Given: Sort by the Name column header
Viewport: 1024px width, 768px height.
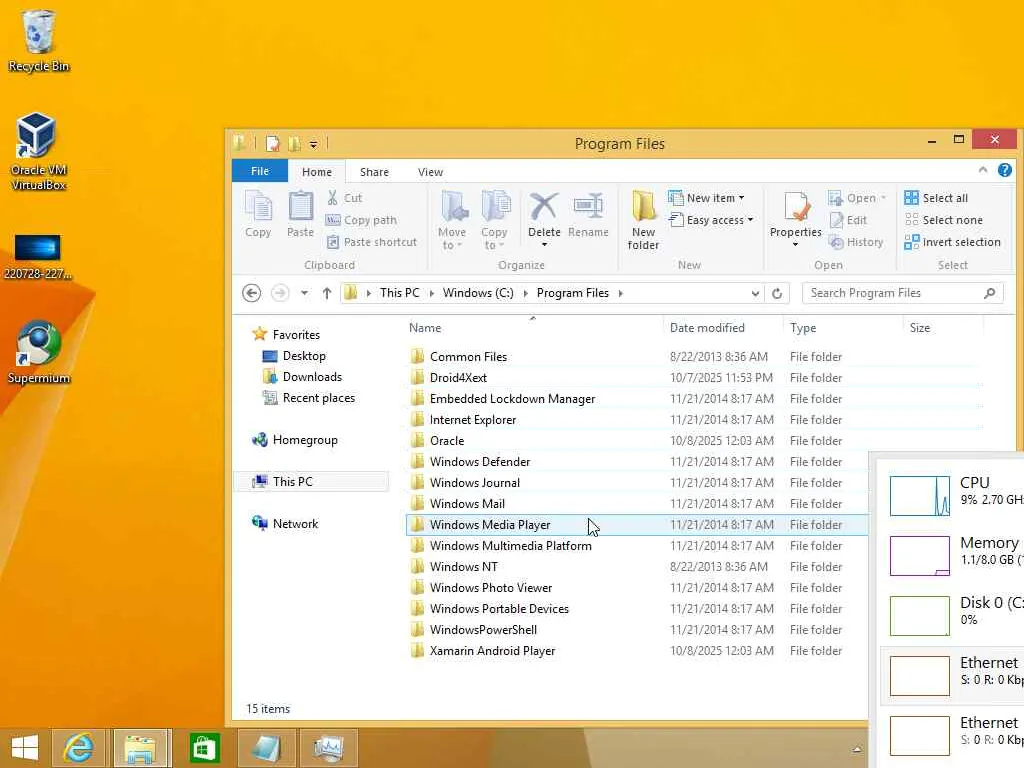Looking at the screenshot, I should (x=425, y=328).
